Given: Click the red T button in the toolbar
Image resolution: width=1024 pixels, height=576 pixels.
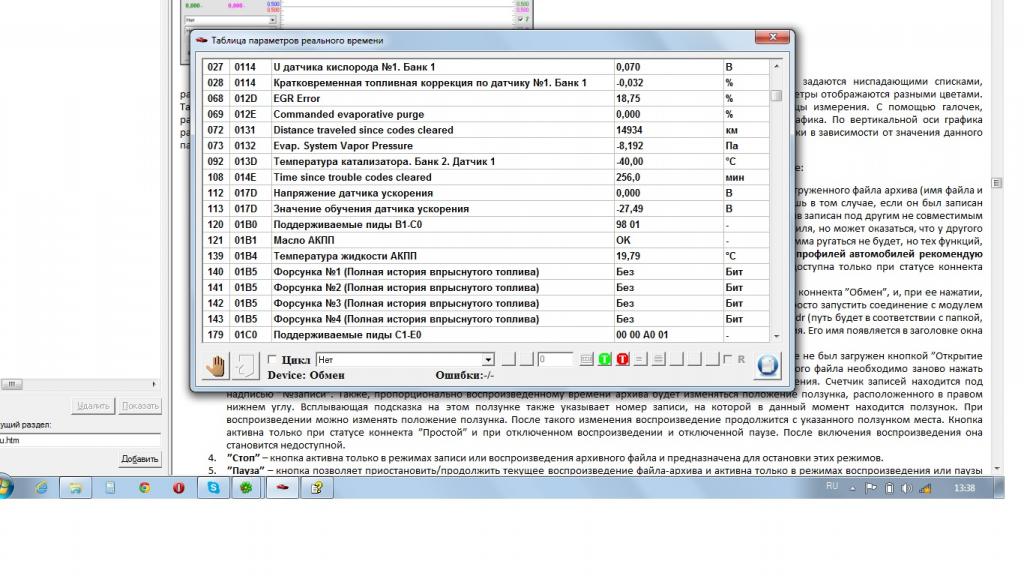Looking at the screenshot, I should click(622, 359).
